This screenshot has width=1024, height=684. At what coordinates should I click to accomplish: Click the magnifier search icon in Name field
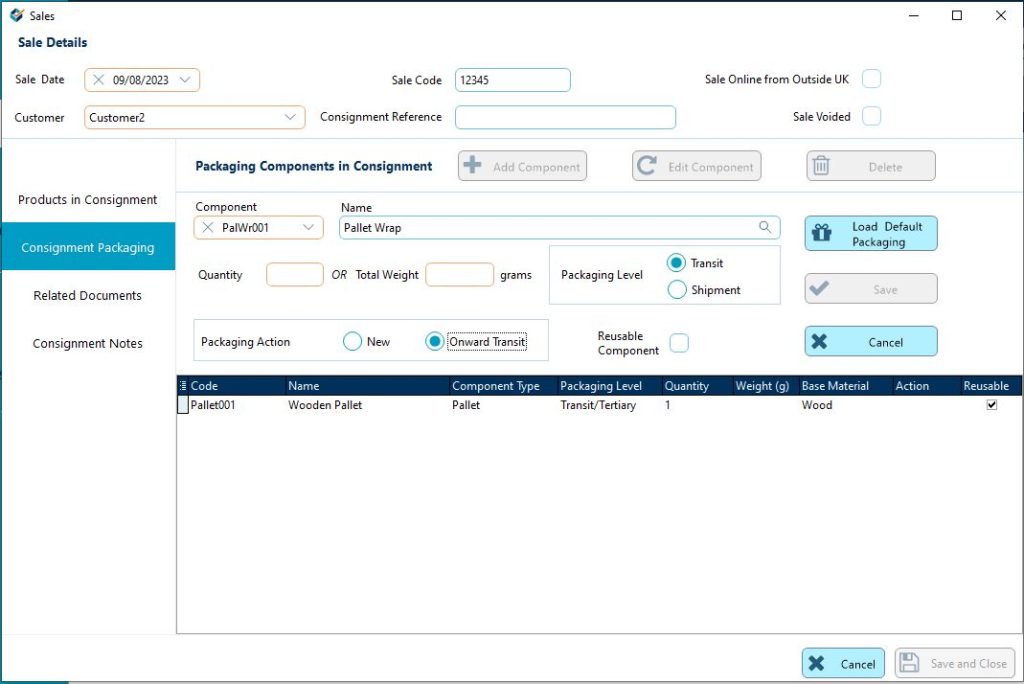pyautogui.click(x=767, y=227)
